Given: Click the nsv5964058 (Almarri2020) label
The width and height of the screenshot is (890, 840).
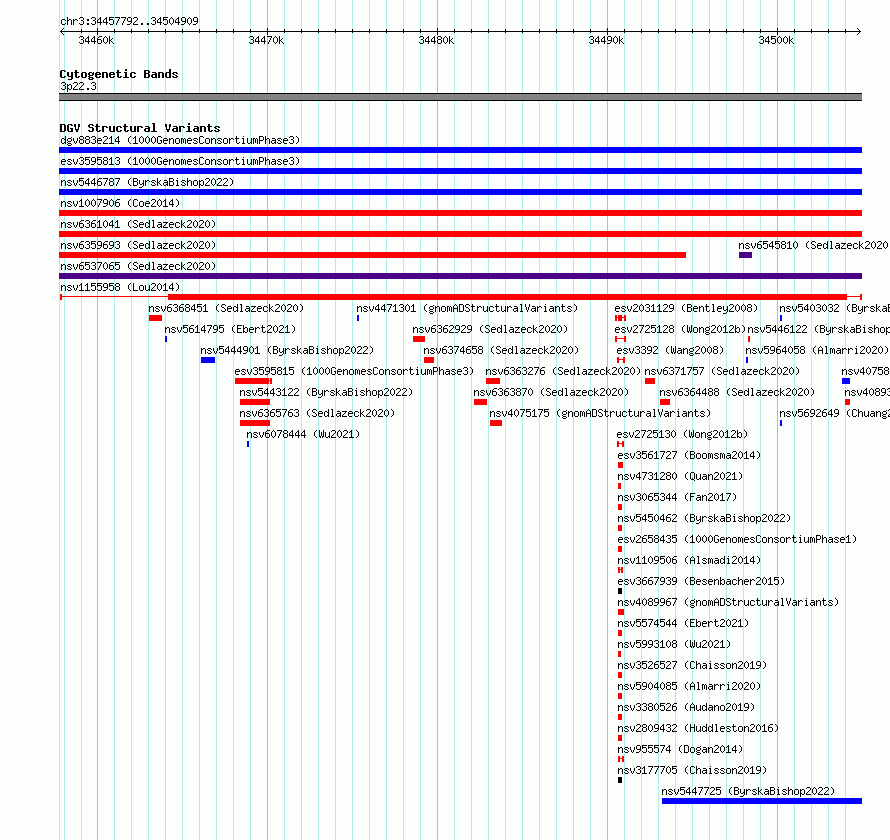Looking at the screenshot, I should [817, 350].
